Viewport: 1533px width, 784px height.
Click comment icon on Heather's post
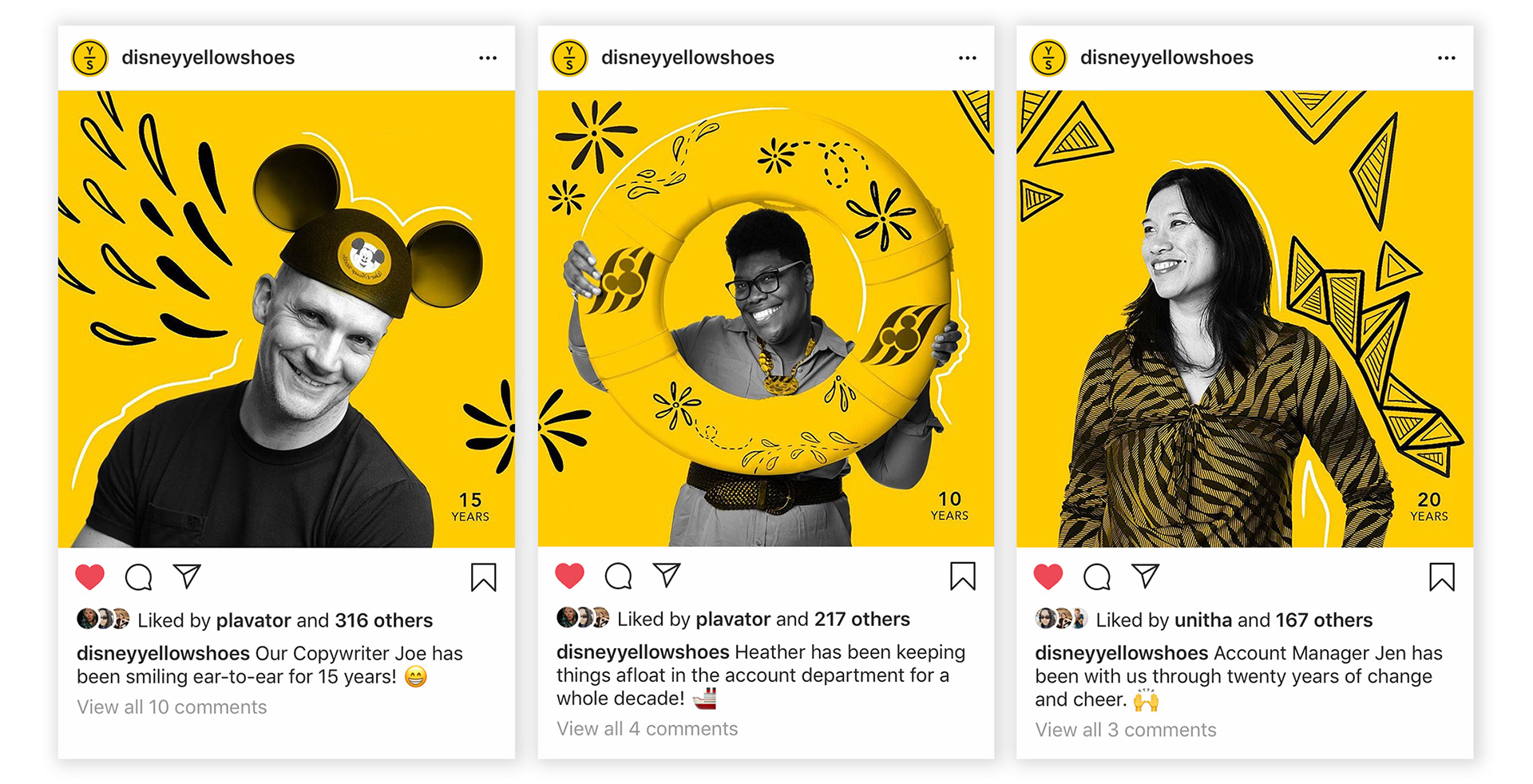coord(619,576)
